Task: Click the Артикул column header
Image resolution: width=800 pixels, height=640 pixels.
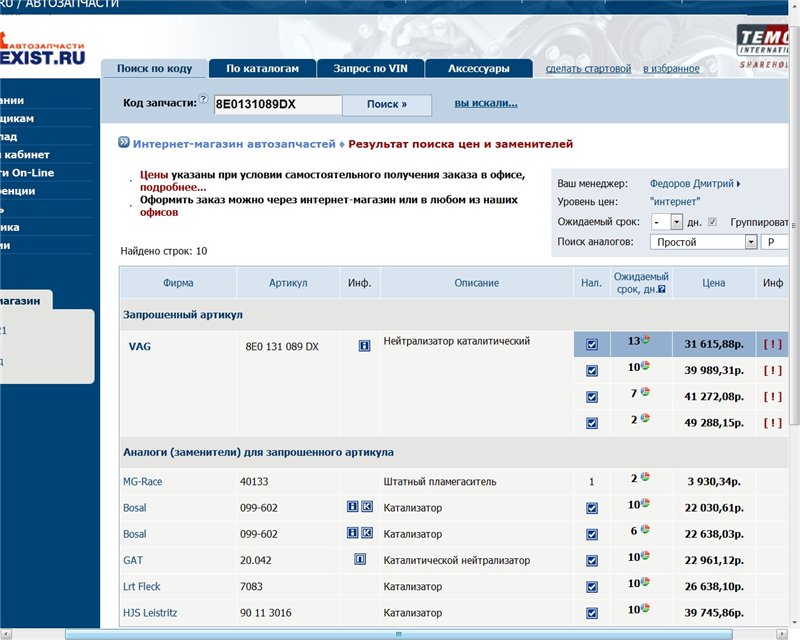Action: (288, 283)
